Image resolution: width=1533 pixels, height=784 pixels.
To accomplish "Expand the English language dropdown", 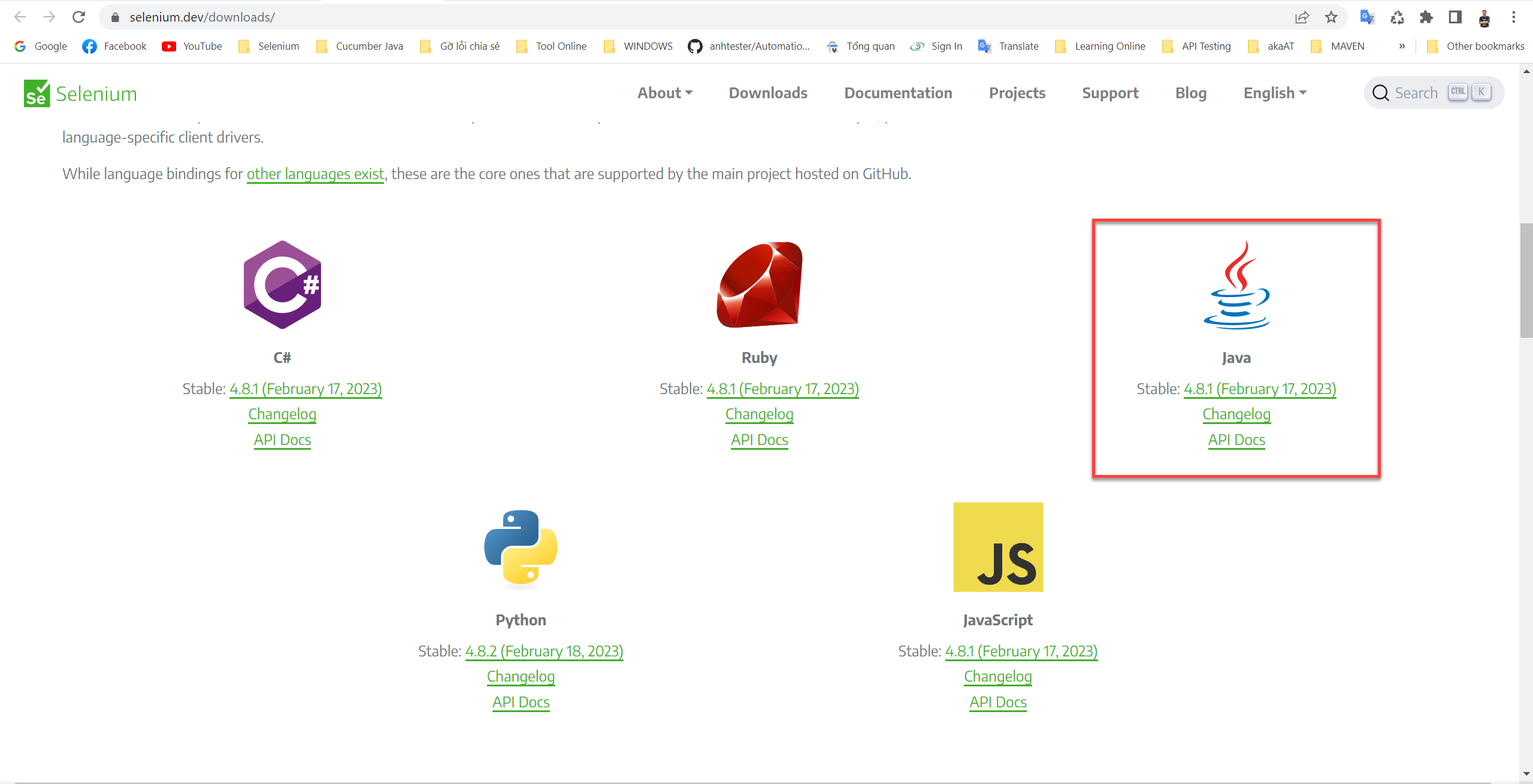I will coord(1275,93).
